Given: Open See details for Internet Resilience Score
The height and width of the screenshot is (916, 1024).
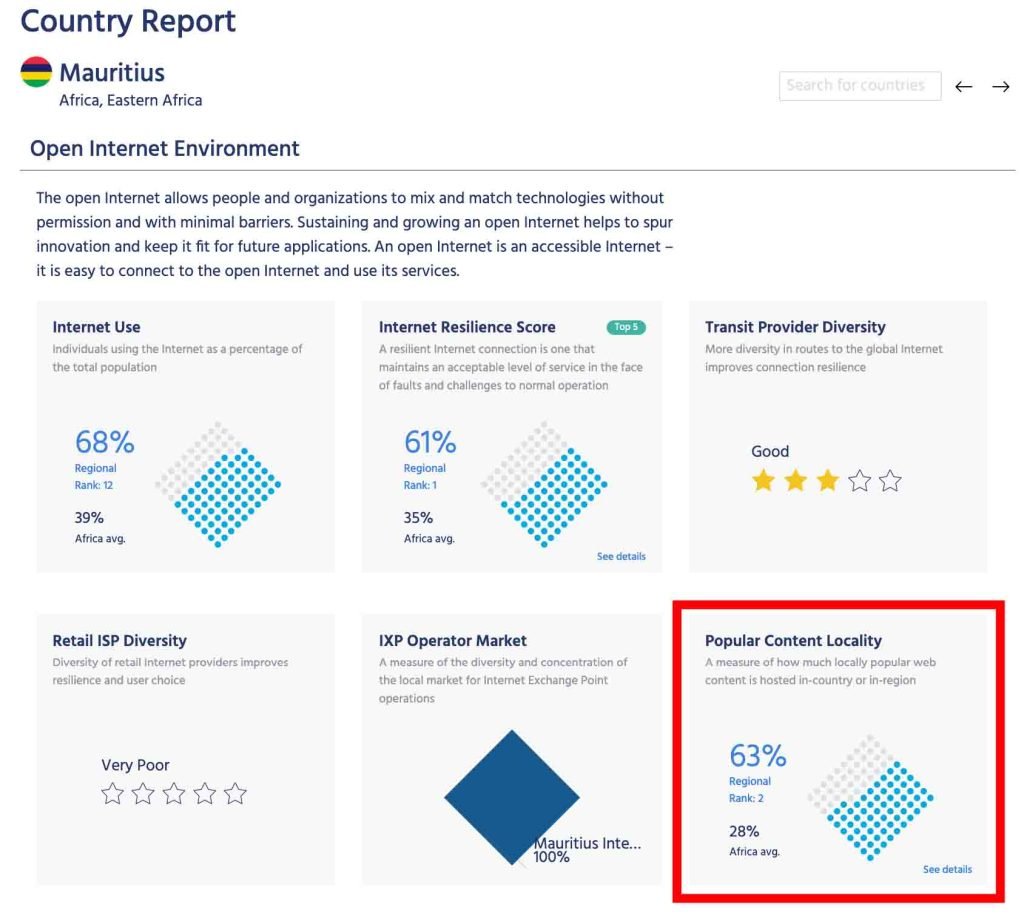Looking at the screenshot, I should coord(621,556).
